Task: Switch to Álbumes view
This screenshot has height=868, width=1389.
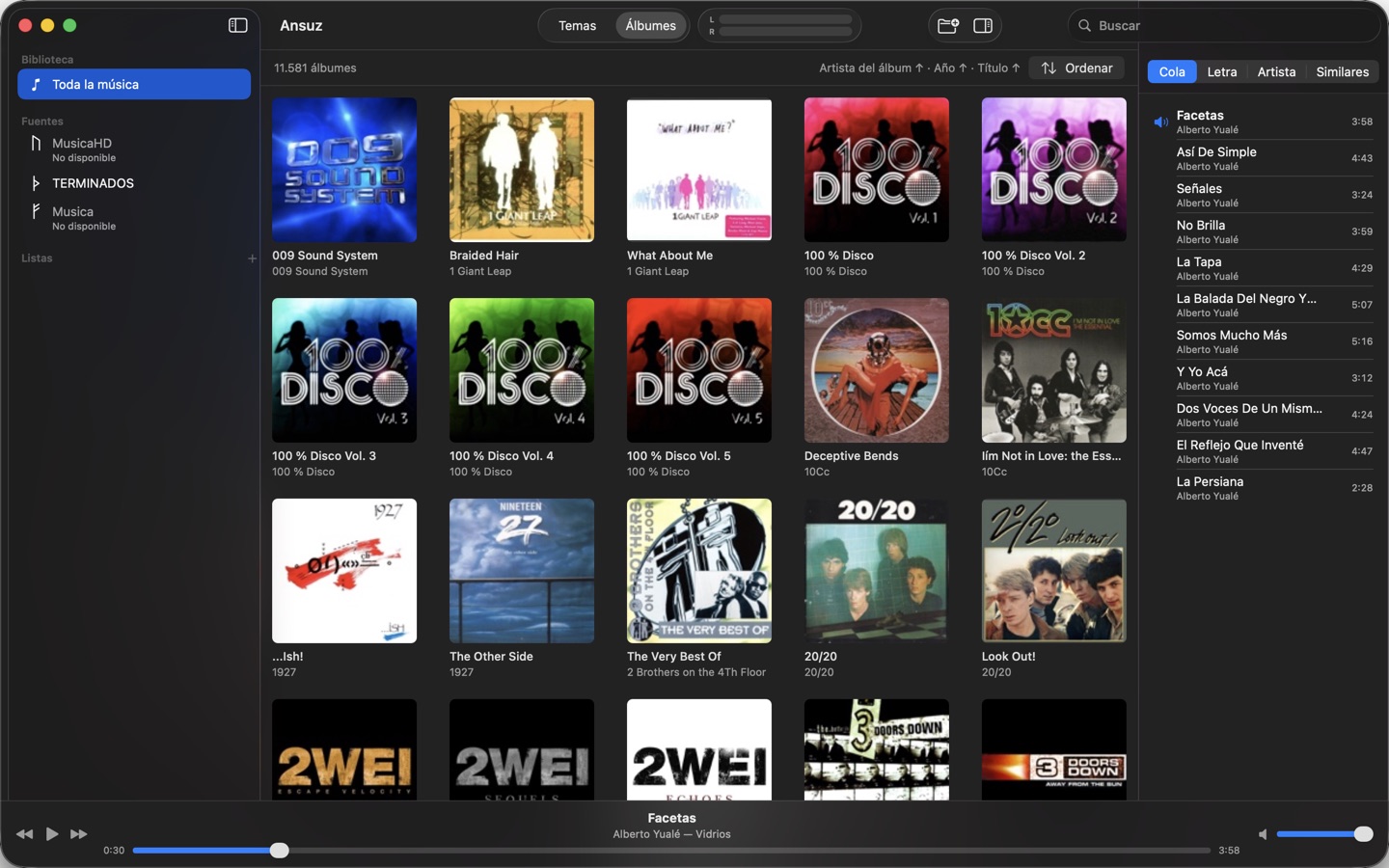Action: click(x=651, y=26)
